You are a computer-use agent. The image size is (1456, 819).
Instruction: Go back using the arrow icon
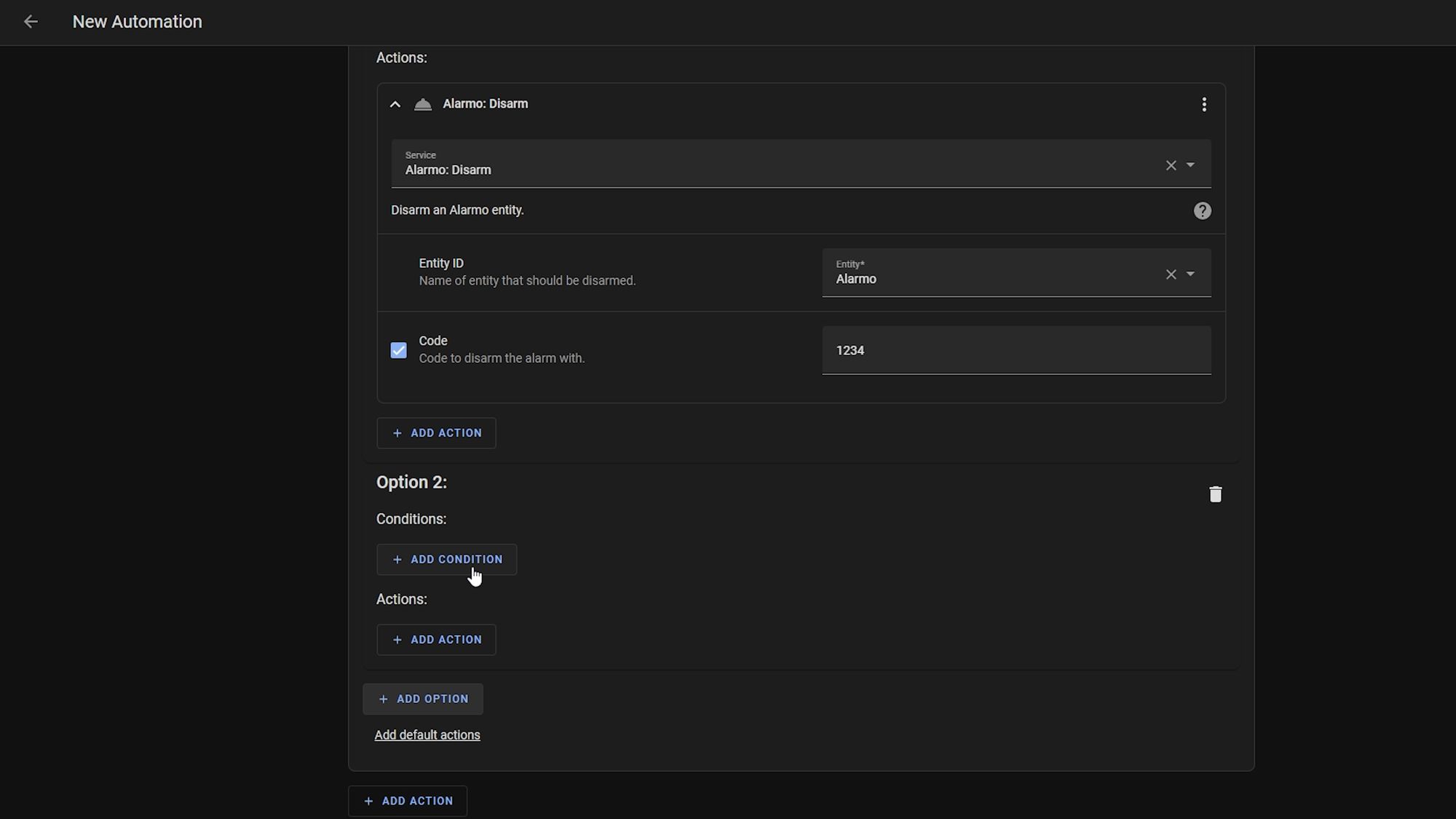tap(31, 22)
